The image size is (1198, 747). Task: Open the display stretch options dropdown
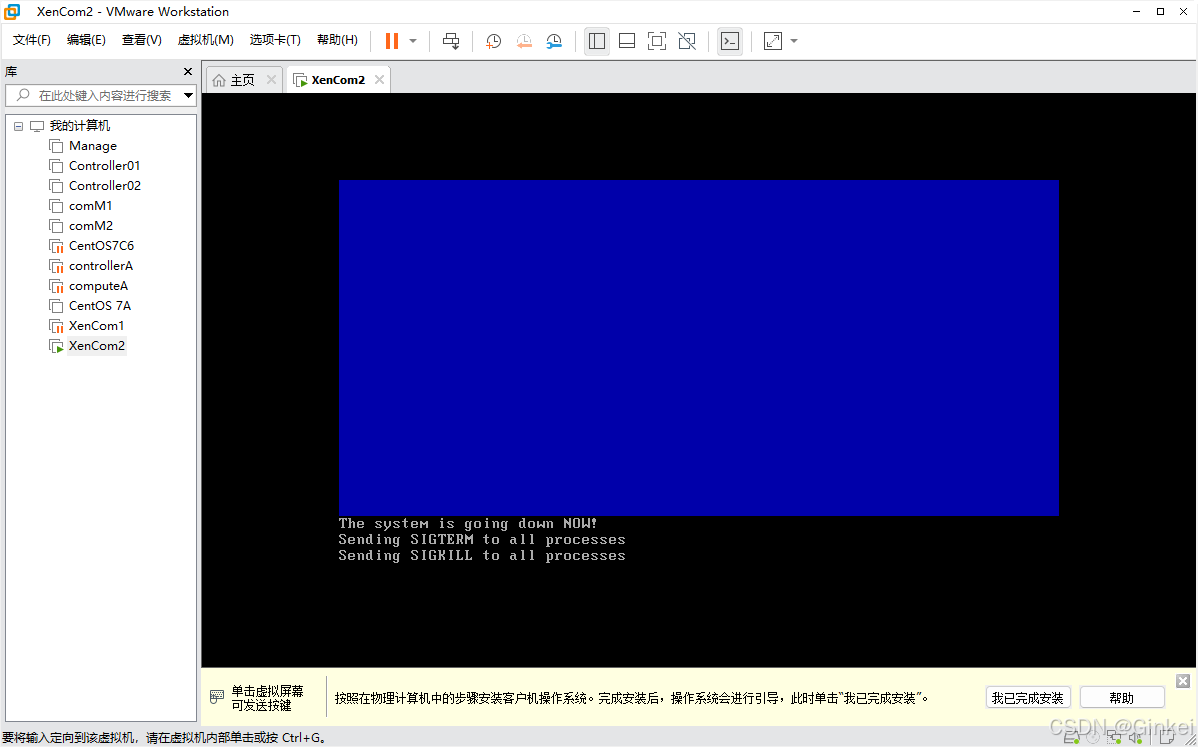coord(794,40)
